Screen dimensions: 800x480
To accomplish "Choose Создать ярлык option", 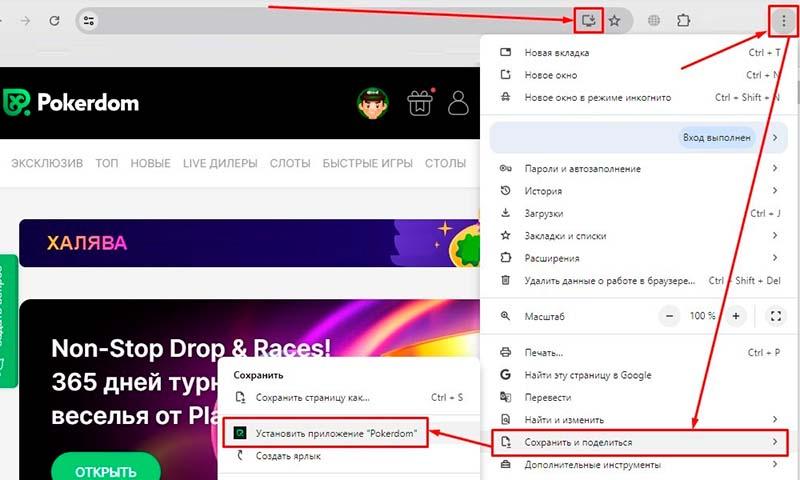I will click(349, 456).
